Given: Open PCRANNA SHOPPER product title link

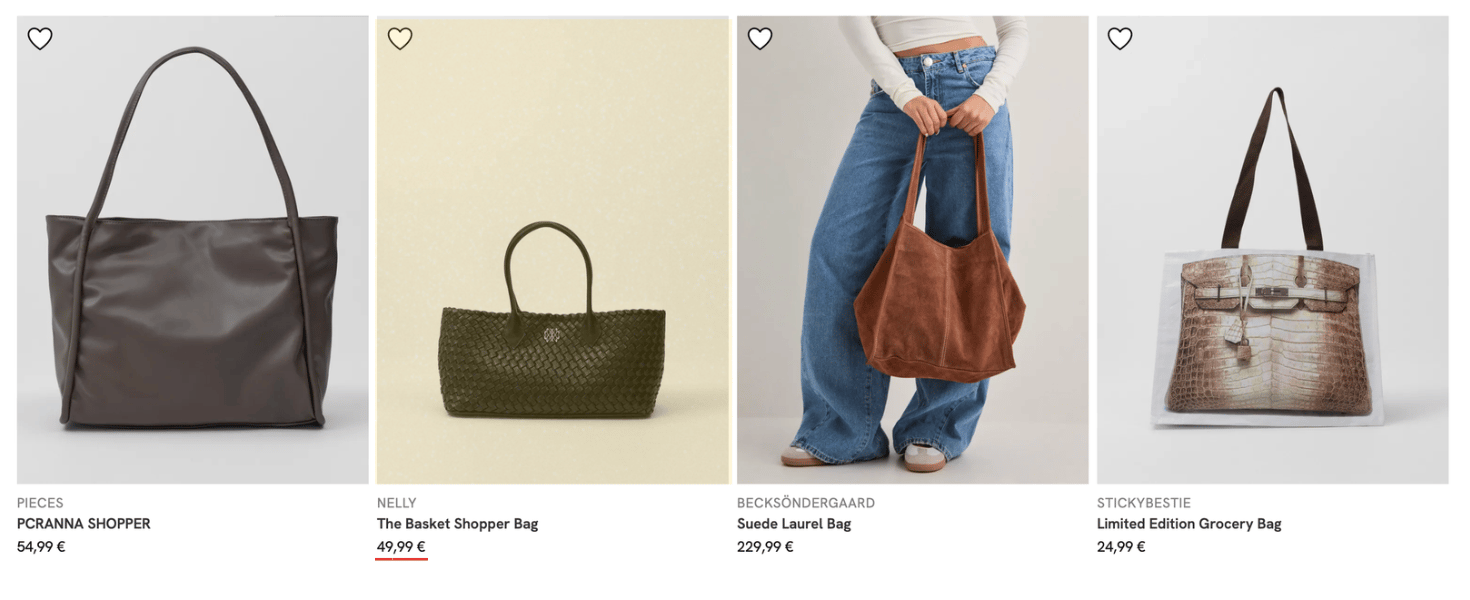Looking at the screenshot, I should tap(84, 524).
